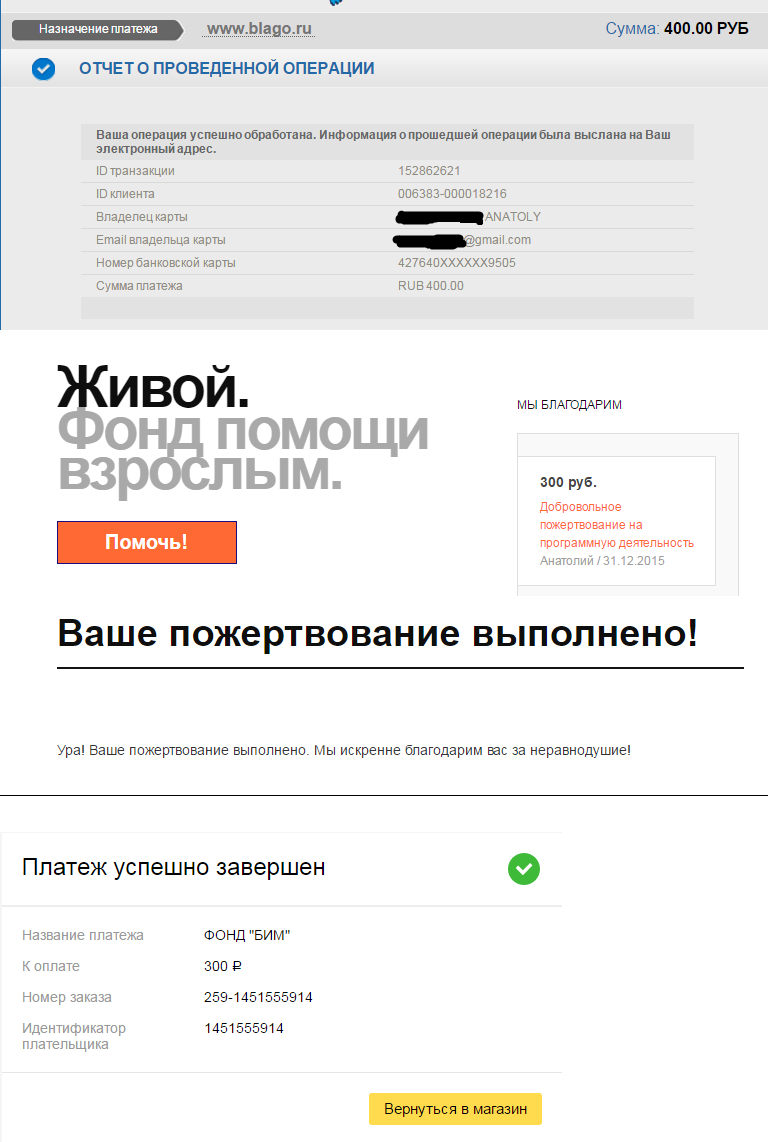Click the blue checkmark icon beside report heading
Screen dimensions: 768x1142
coord(44,69)
